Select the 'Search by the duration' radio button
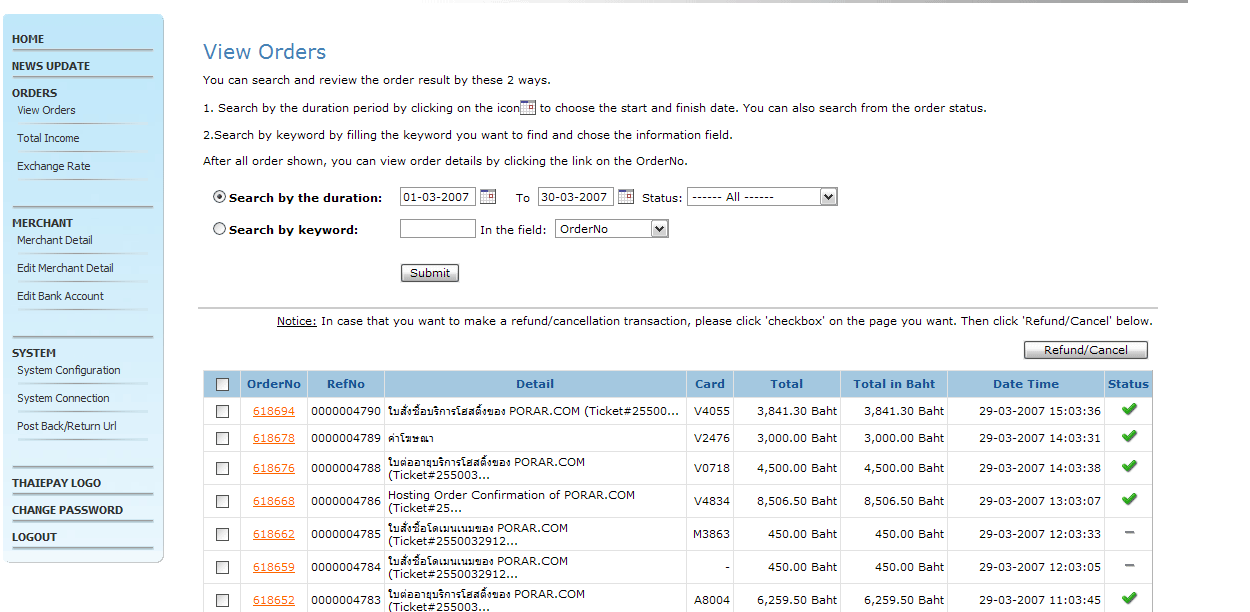This screenshot has width=1250, height=612. 220,197
